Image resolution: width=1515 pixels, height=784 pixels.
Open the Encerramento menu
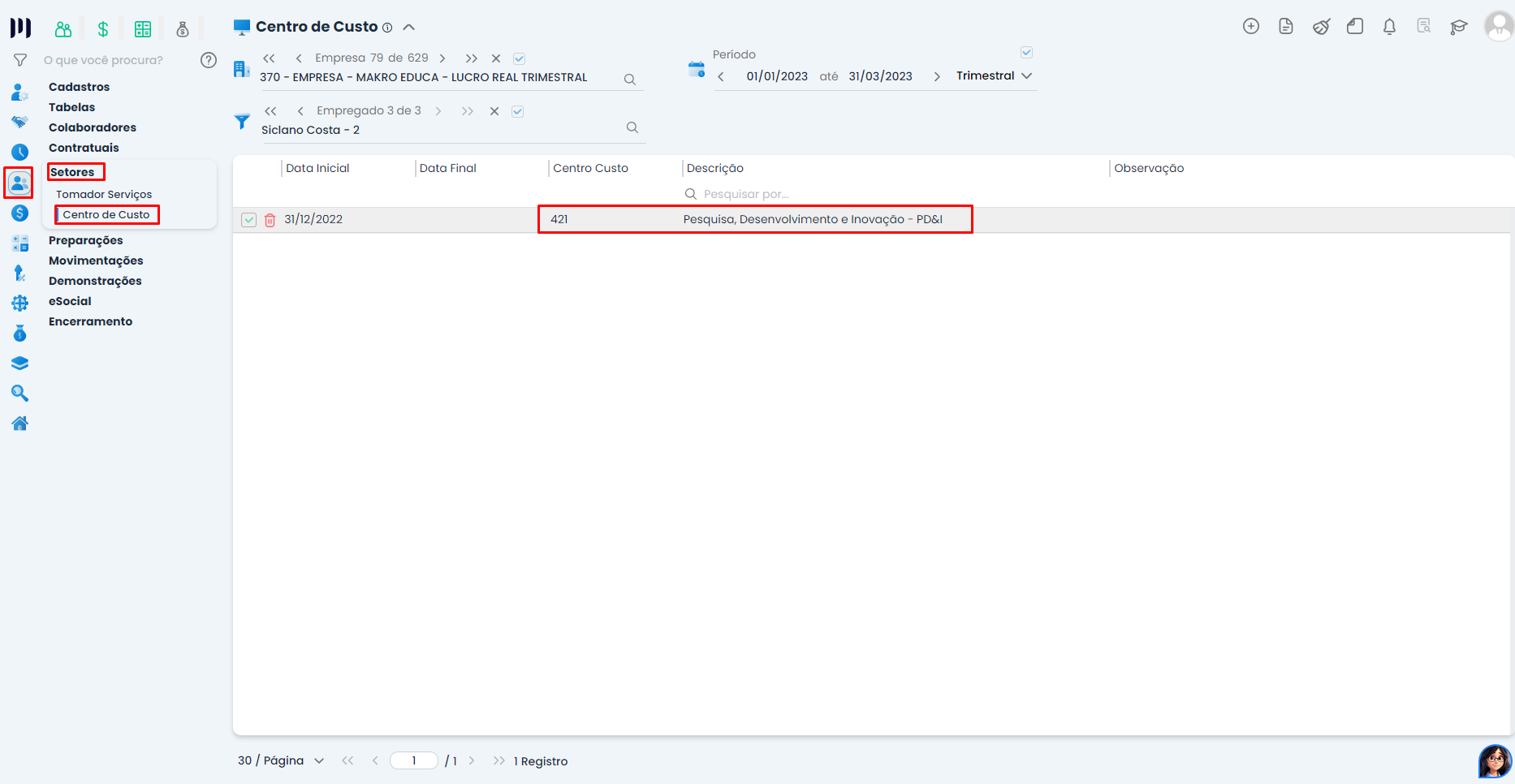pyautogui.click(x=90, y=321)
